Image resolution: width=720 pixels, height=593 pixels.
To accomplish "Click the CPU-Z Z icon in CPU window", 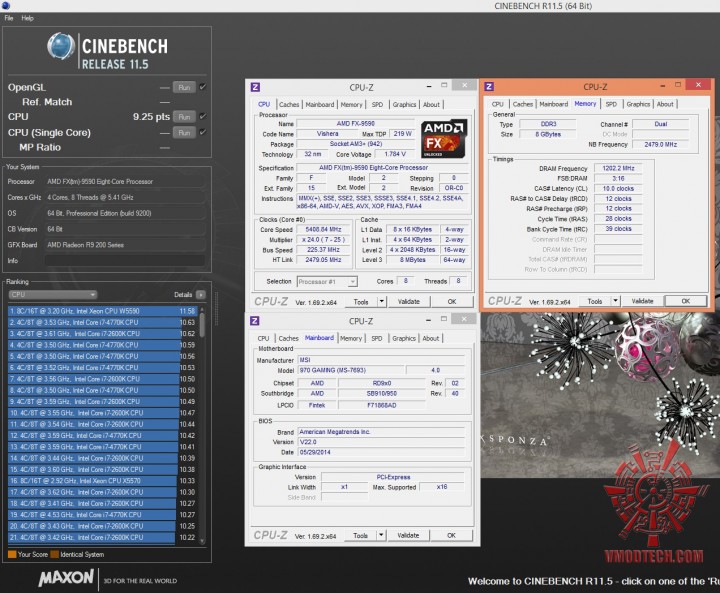I will point(255,87).
